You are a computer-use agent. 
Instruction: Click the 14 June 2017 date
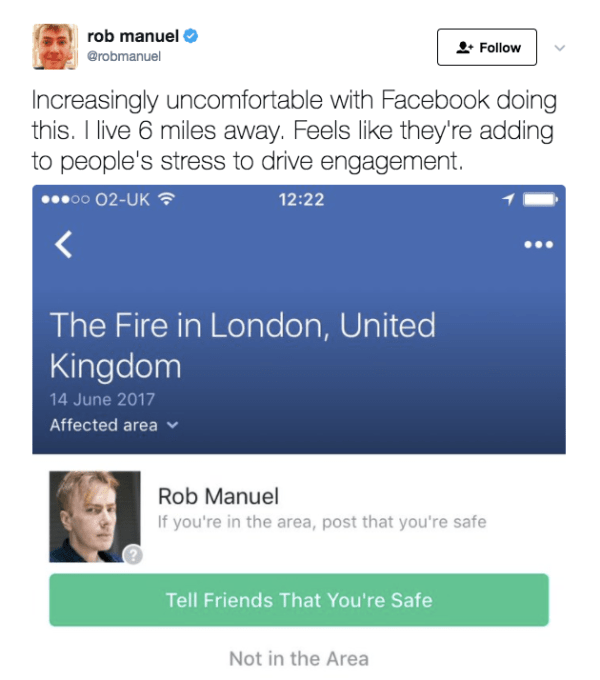tap(102, 400)
